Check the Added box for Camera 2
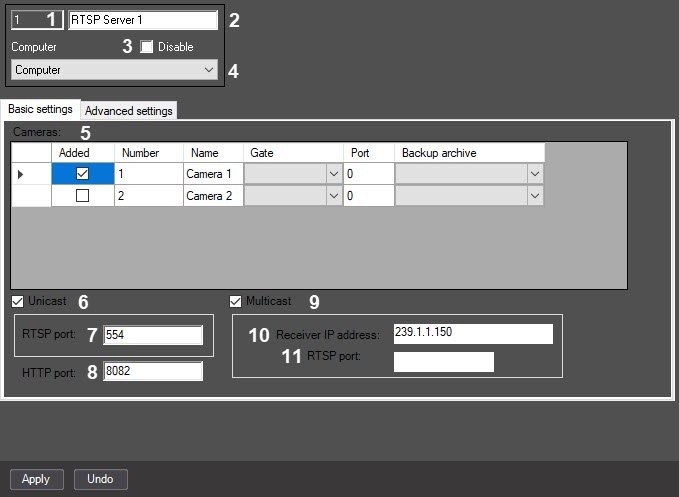This screenshot has height=497, width=679. [82, 196]
